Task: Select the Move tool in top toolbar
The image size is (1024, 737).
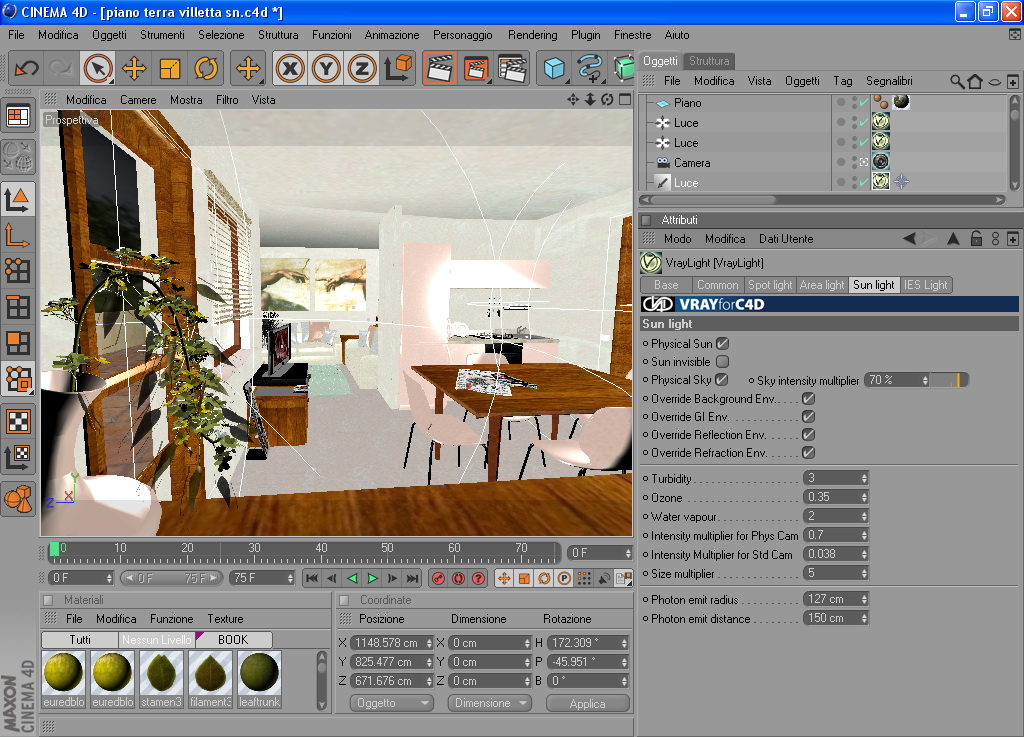Action: tap(133, 68)
